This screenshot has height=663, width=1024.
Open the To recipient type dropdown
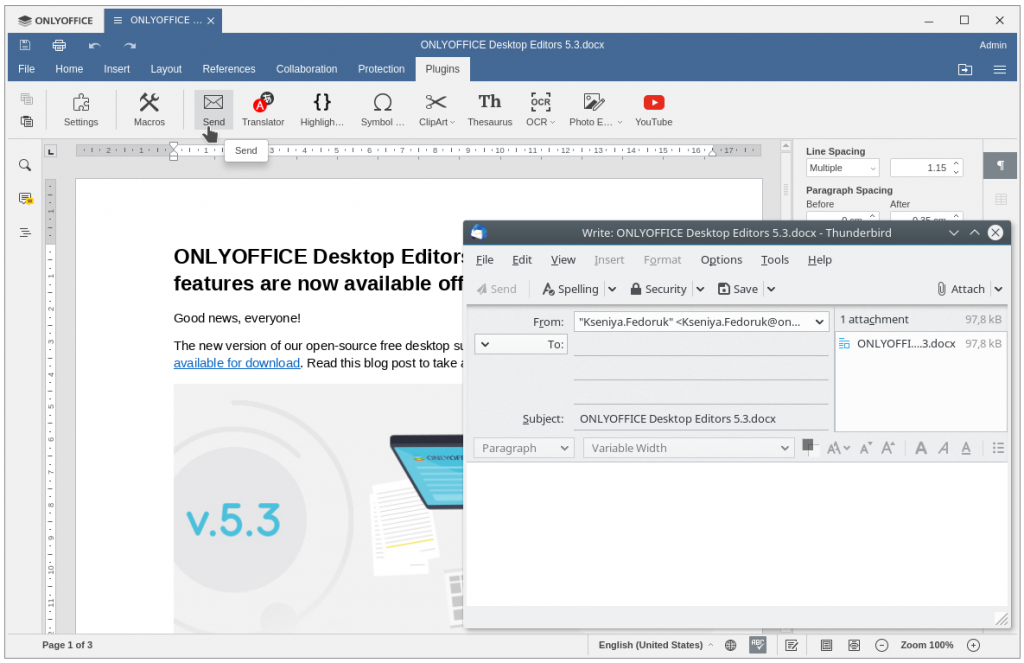521,344
